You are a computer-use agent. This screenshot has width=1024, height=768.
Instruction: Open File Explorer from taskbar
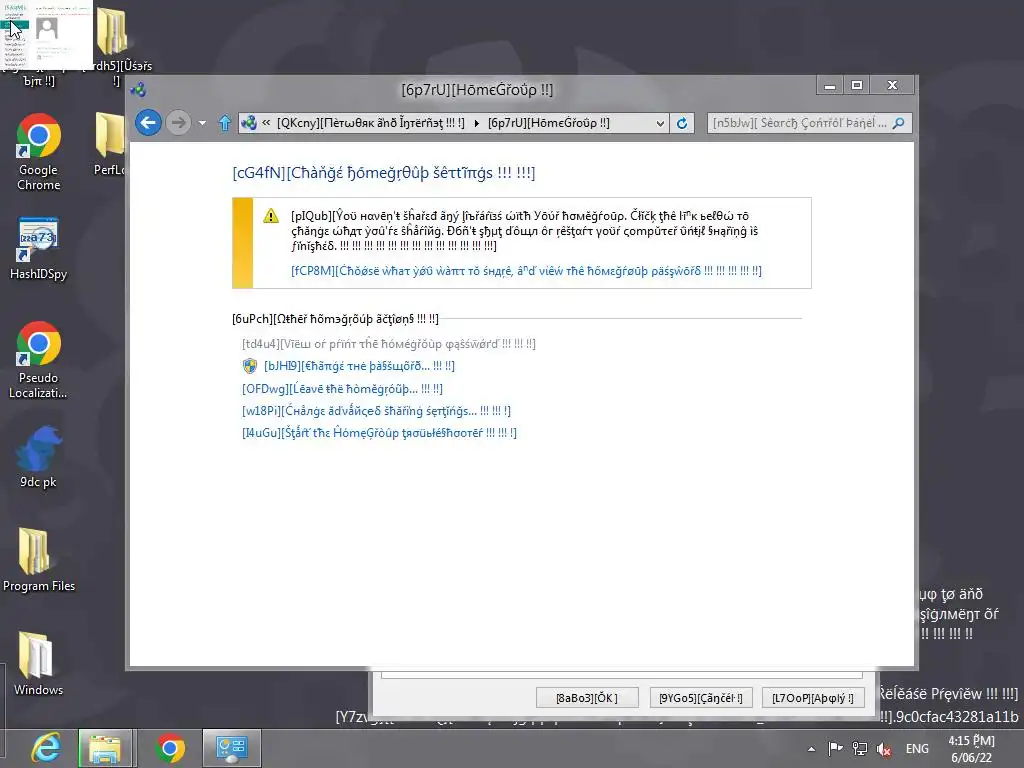(105, 748)
